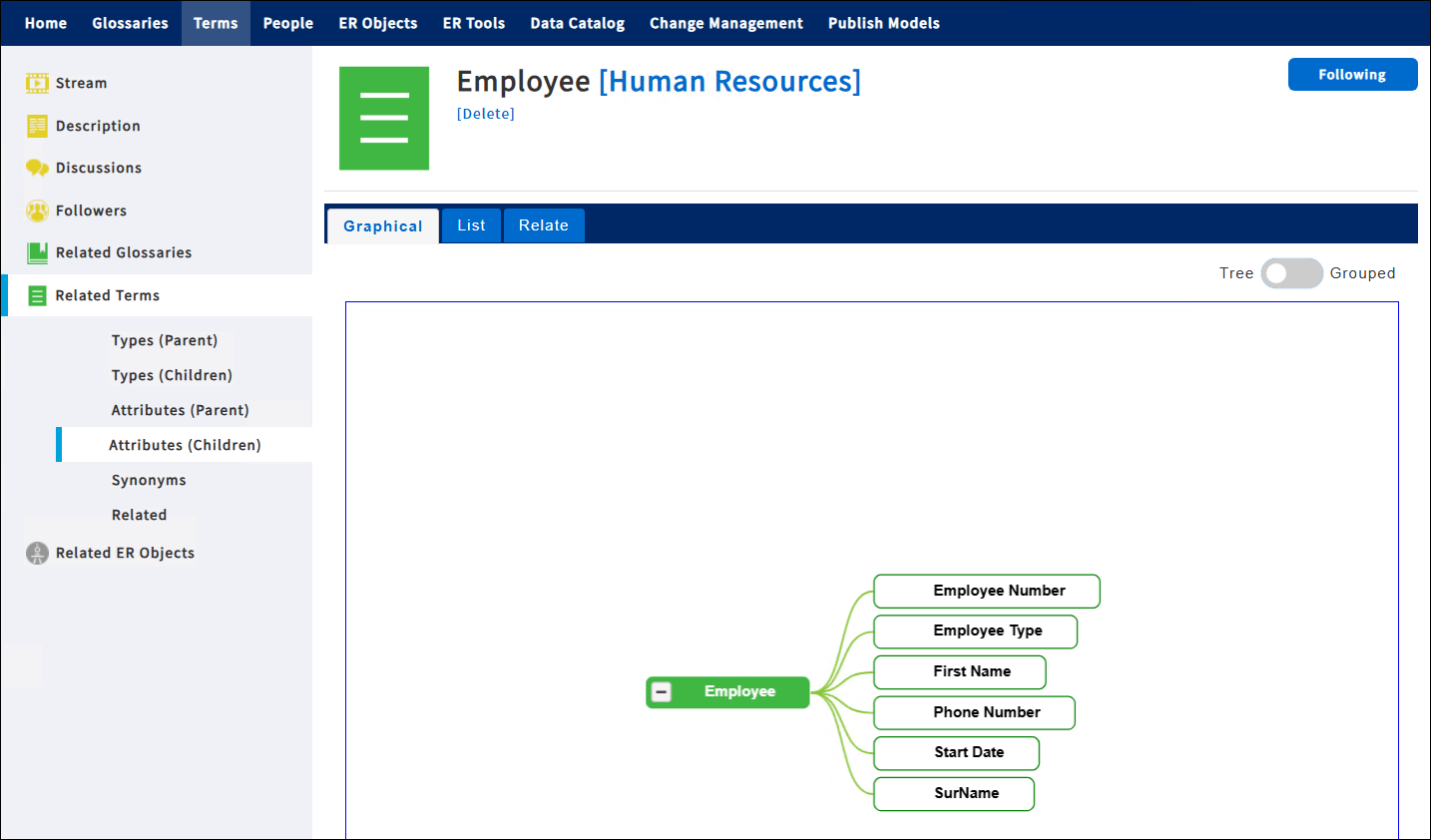The width and height of the screenshot is (1431, 840).
Task: Open the ER Tools menu
Action: click(x=474, y=23)
